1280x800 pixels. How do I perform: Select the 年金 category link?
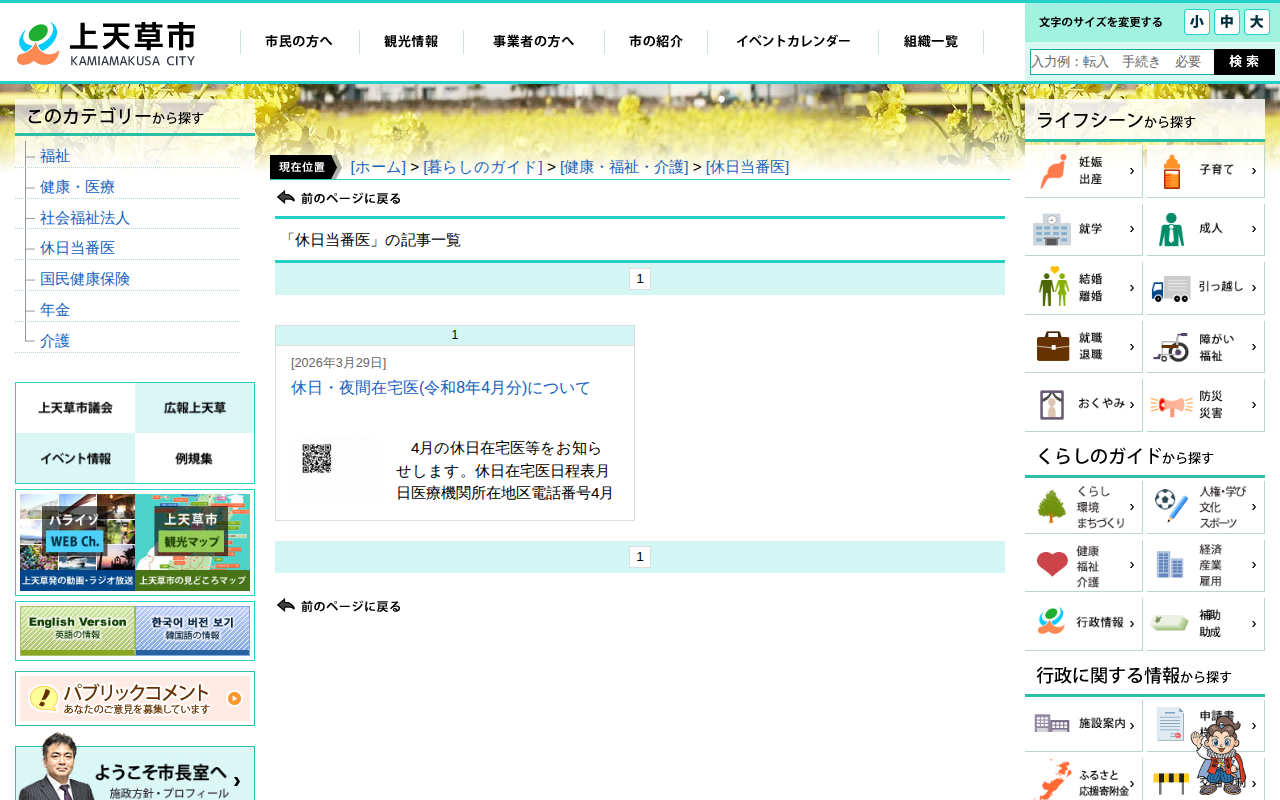[x=55, y=310]
